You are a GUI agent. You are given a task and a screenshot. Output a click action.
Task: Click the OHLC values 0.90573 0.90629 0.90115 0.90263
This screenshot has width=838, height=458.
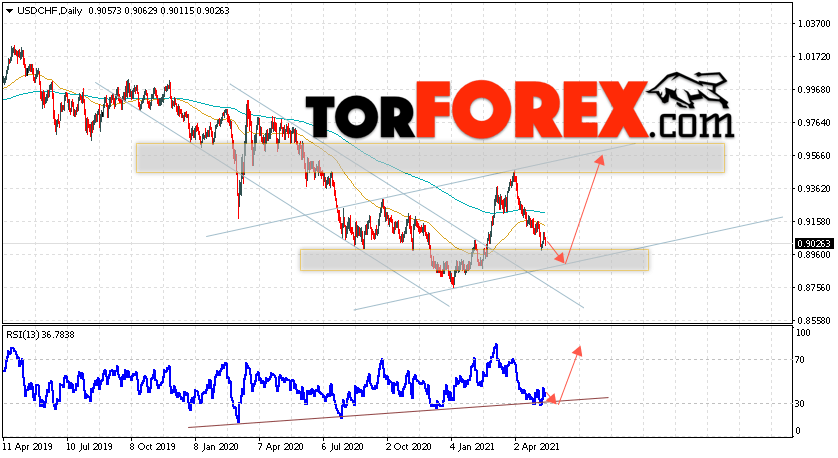(x=159, y=11)
